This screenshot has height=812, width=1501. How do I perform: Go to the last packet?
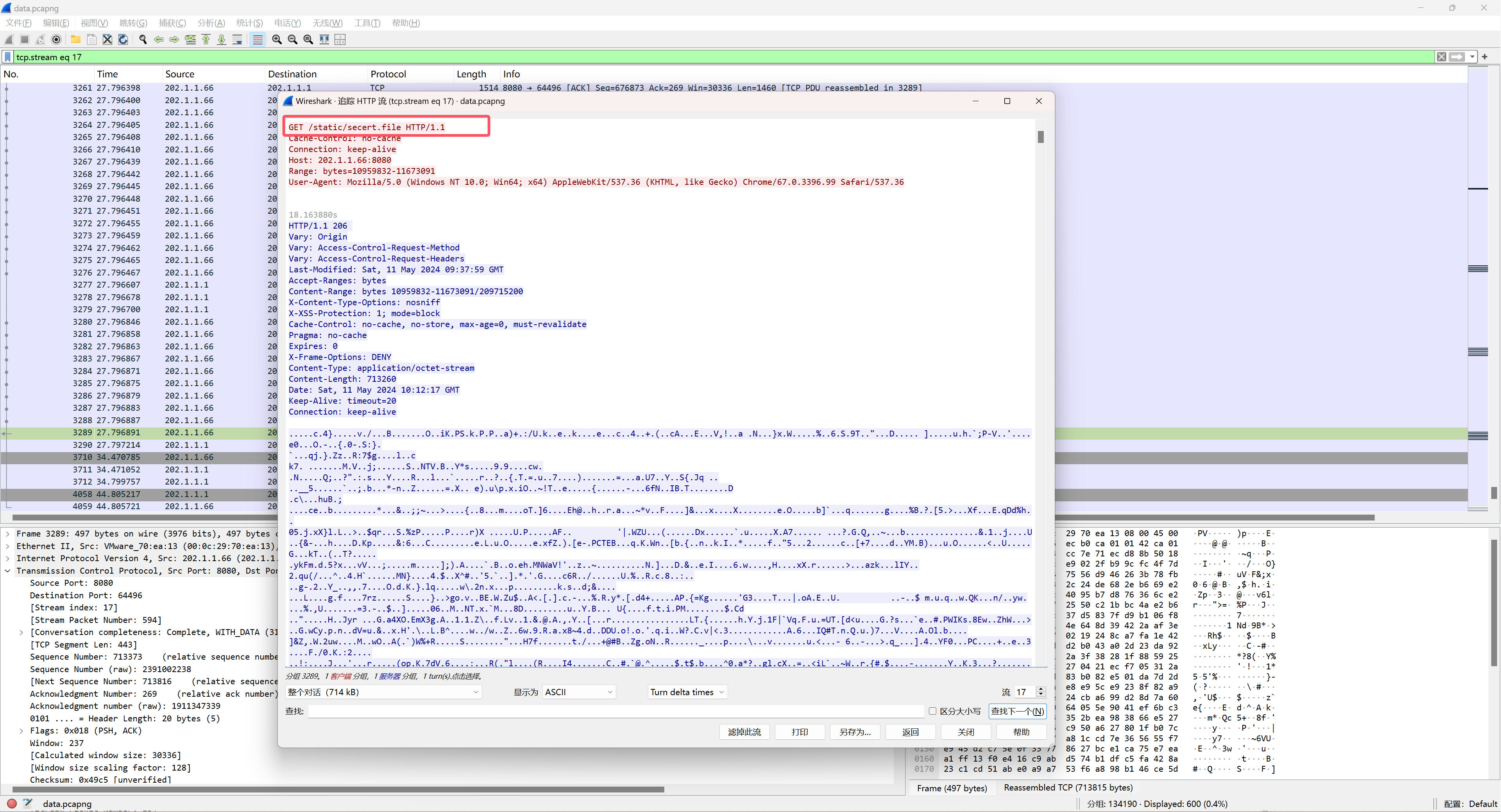pyautogui.click(x=222, y=39)
